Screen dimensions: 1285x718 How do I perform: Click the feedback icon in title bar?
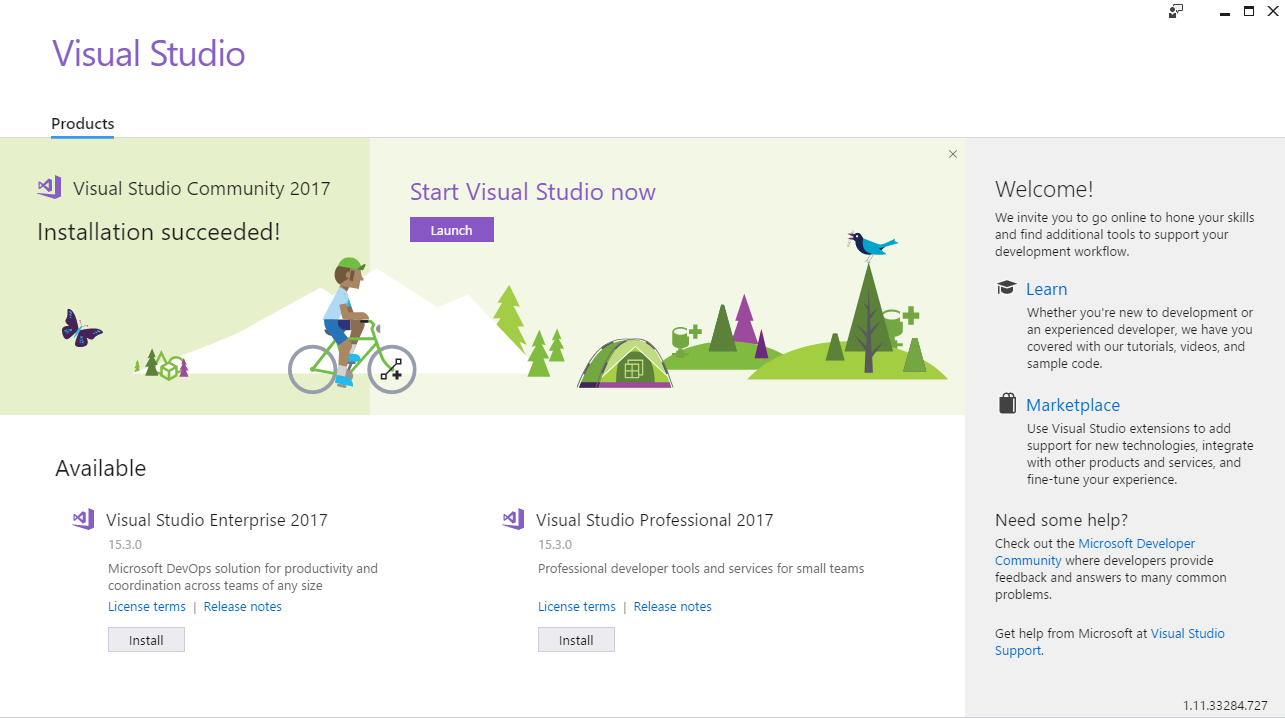[1176, 11]
